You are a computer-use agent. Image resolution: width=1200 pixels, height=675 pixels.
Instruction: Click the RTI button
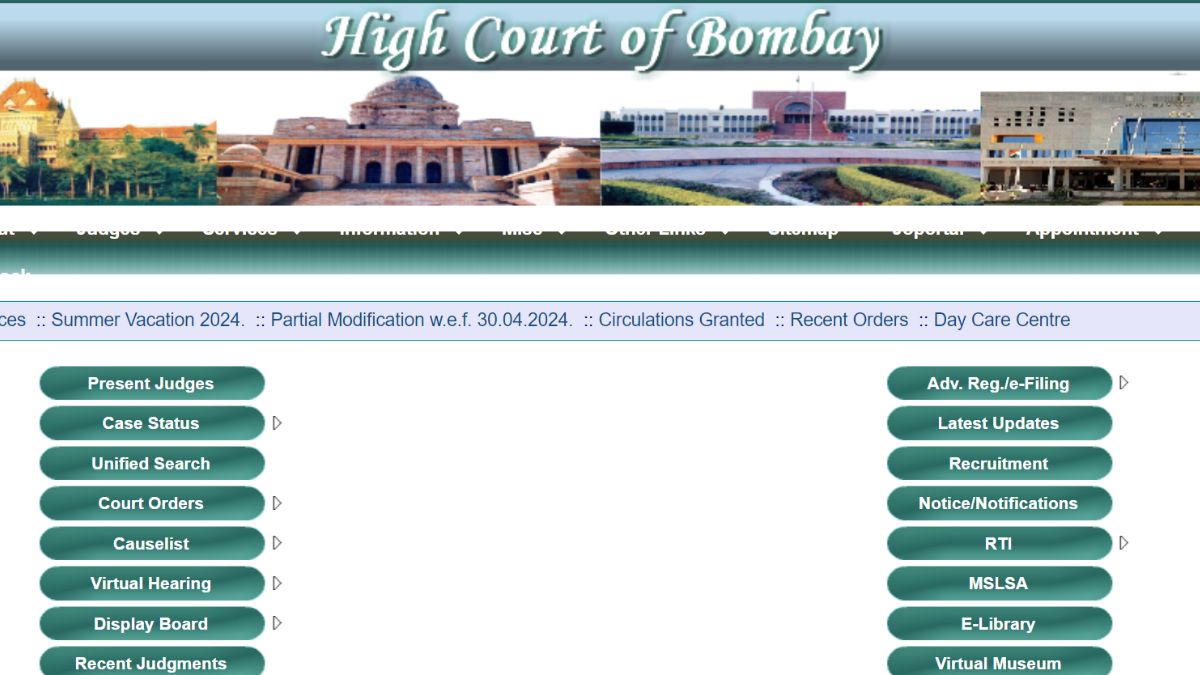(x=999, y=543)
